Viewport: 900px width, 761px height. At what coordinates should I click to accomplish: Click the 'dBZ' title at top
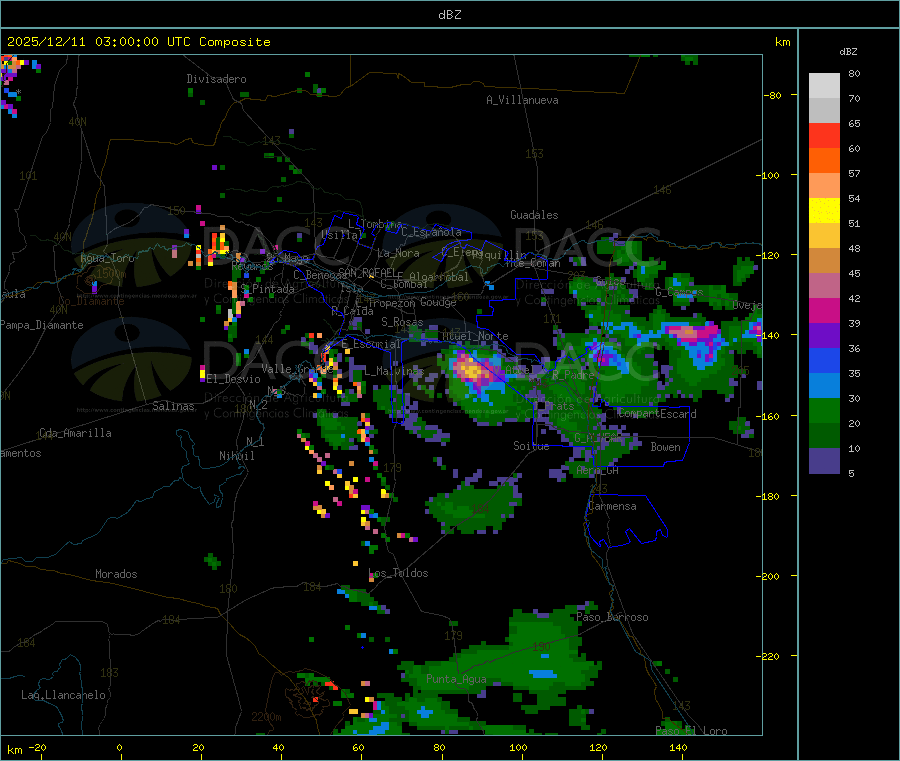tap(449, 15)
